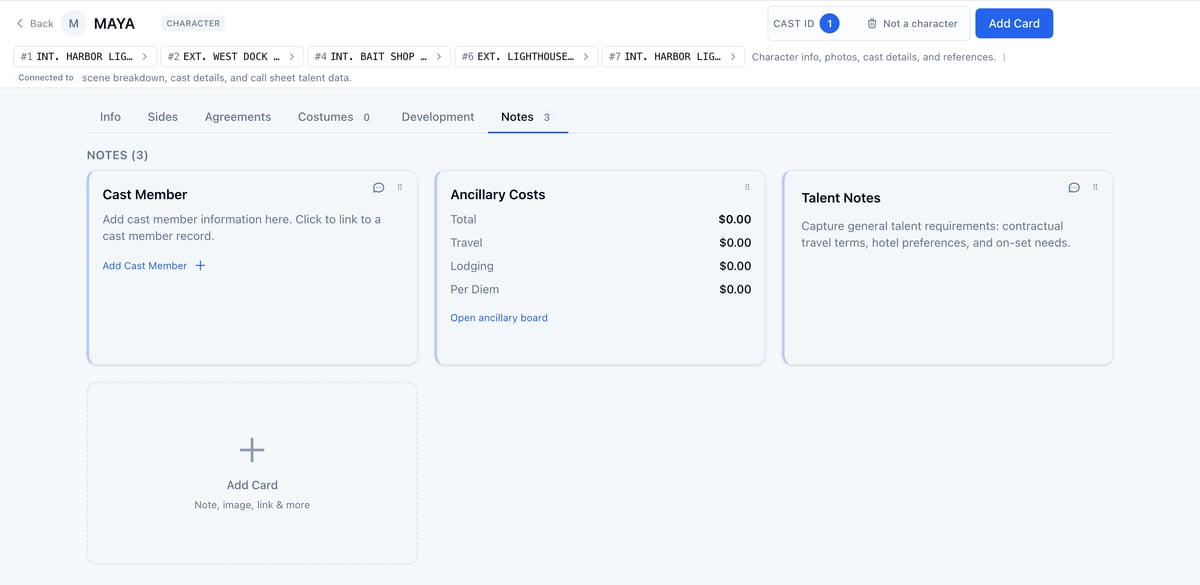This screenshot has height=585, width=1200.
Task: Open scene #7 INT. HARBOR LIG… chip
Action: click(x=673, y=57)
